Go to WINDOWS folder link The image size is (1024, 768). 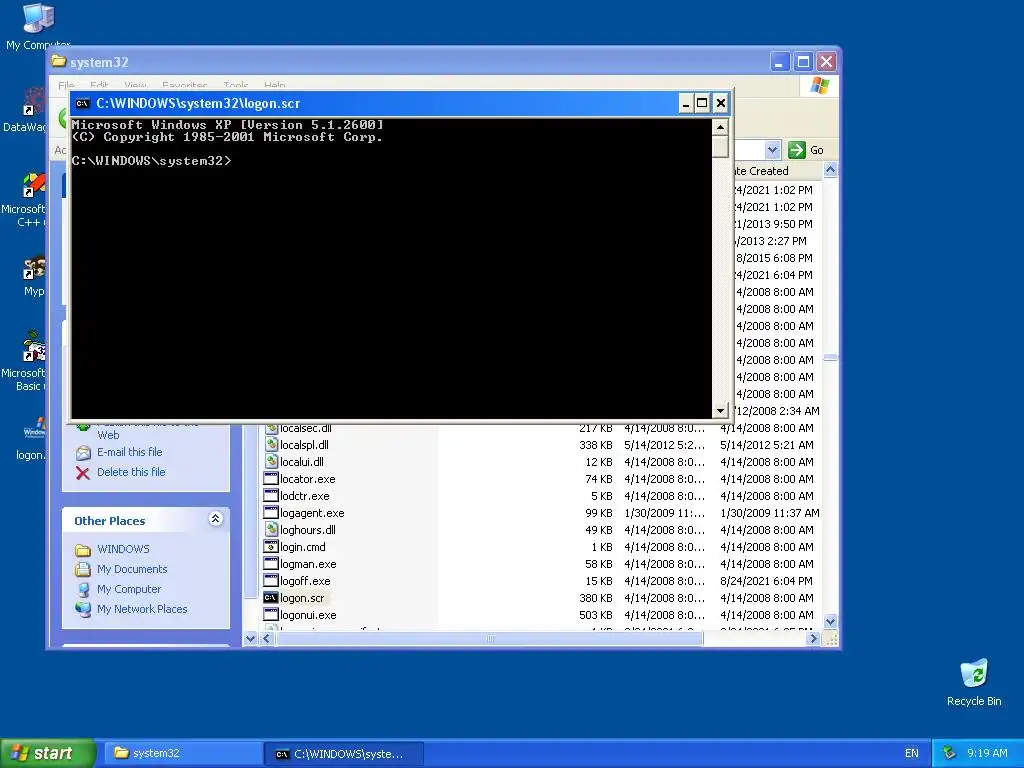(x=123, y=549)
